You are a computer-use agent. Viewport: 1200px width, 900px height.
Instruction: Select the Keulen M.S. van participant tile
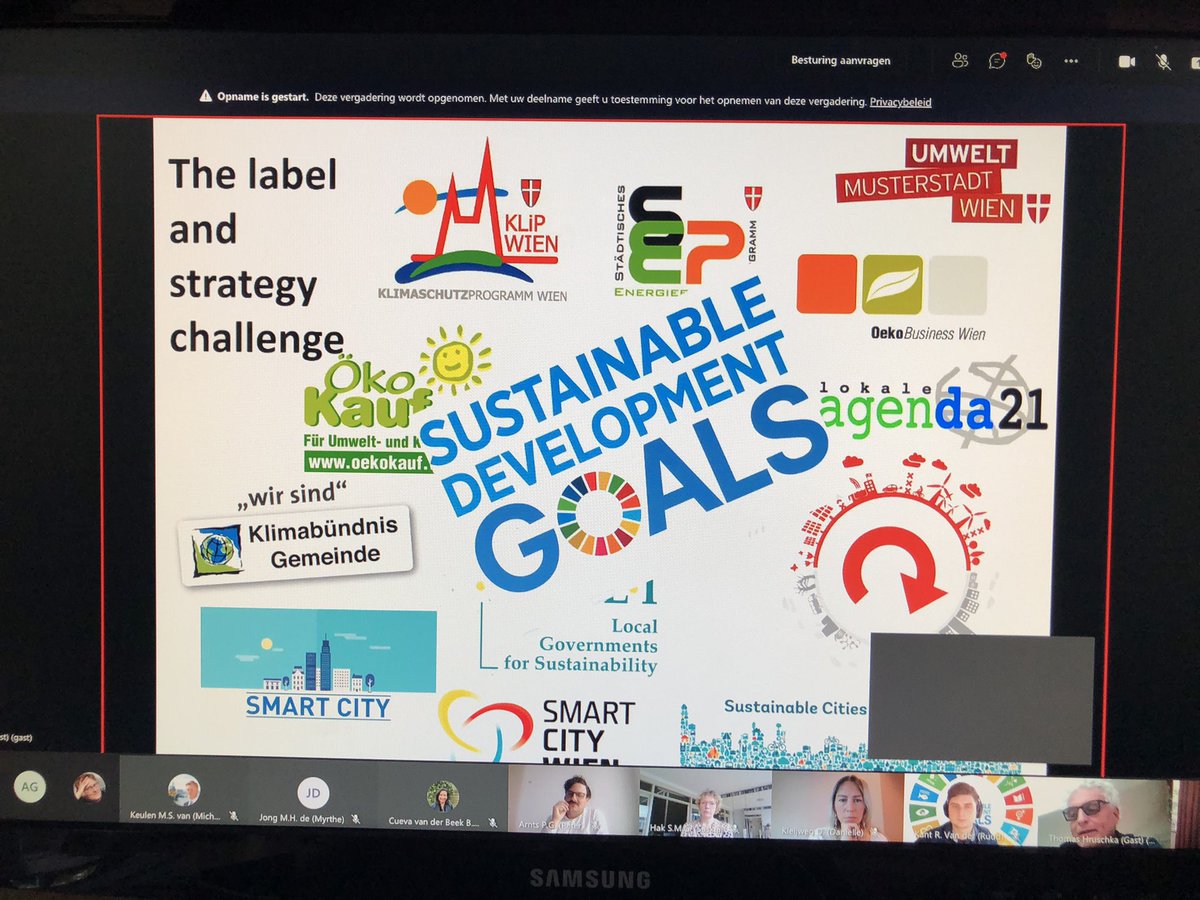point(183,796)
